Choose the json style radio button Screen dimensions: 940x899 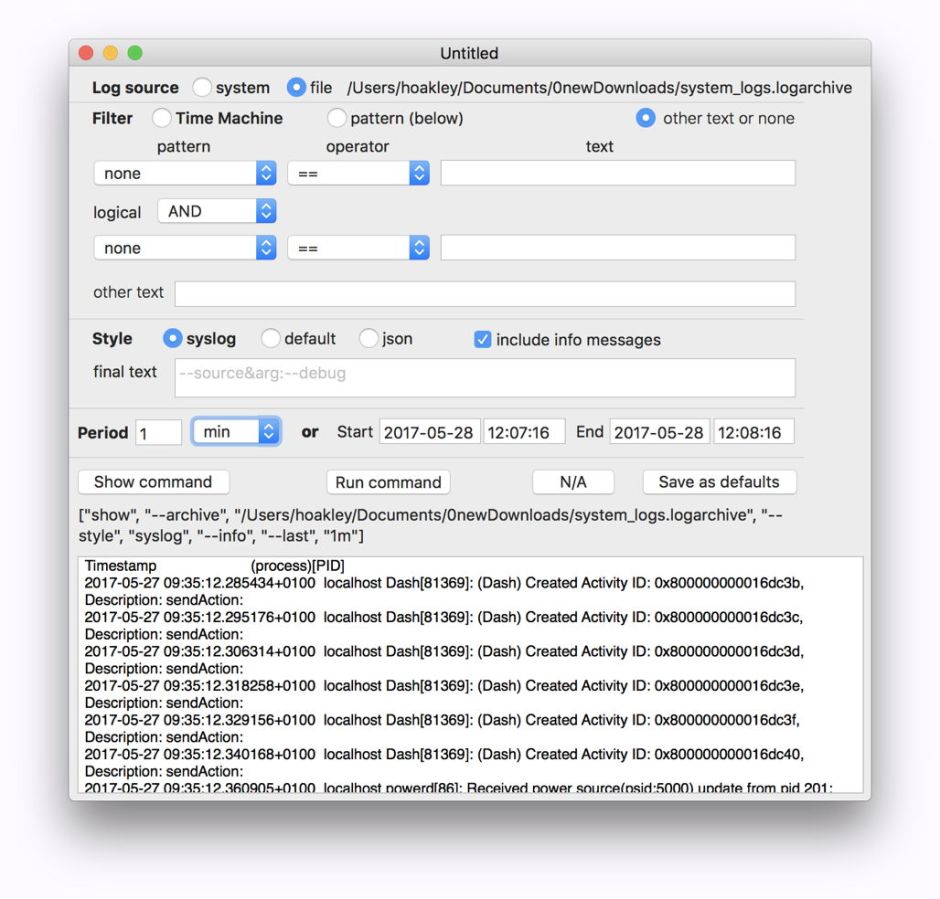[369, 339]
